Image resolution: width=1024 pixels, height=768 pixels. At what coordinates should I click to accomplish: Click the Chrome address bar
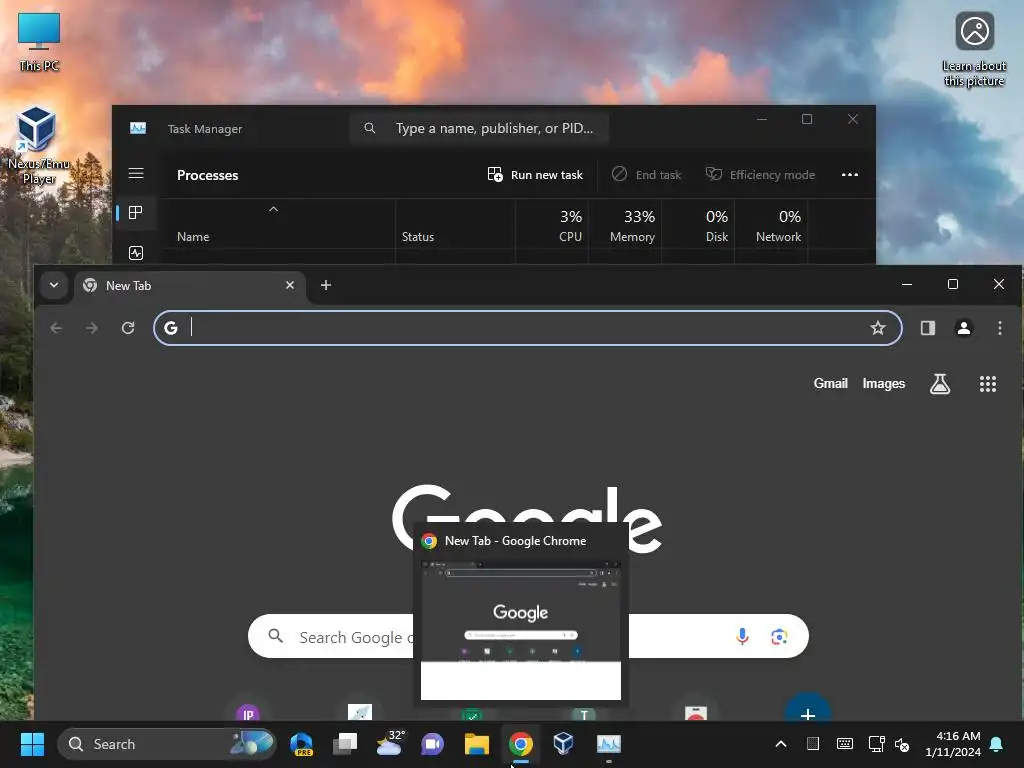point(528,328)
